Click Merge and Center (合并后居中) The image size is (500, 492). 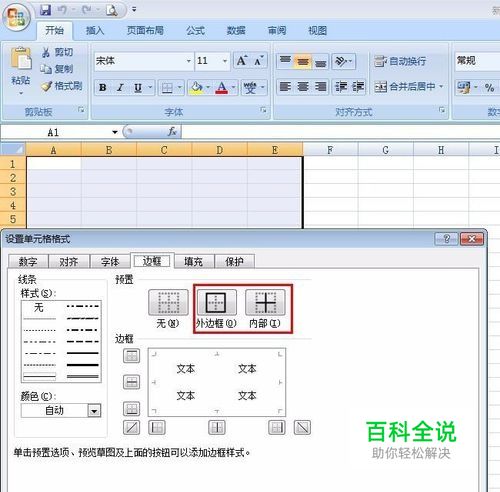pos(405,87)
